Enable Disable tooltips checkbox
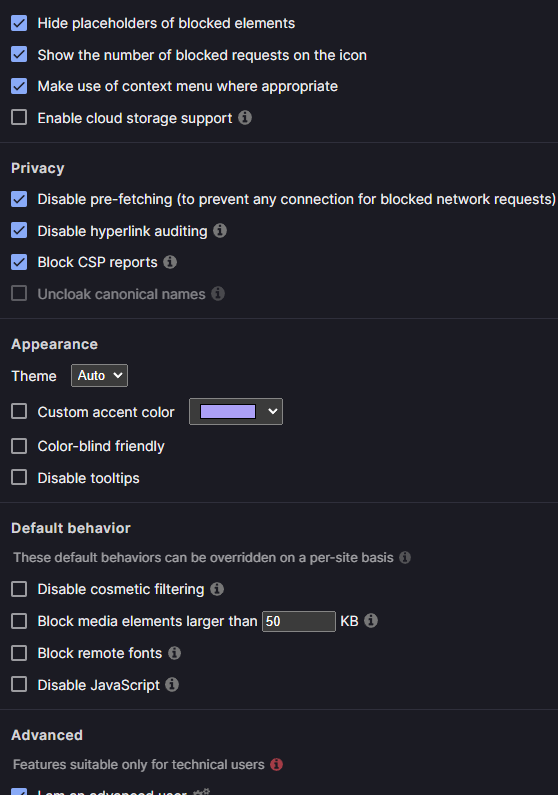 tap(19, 477)
